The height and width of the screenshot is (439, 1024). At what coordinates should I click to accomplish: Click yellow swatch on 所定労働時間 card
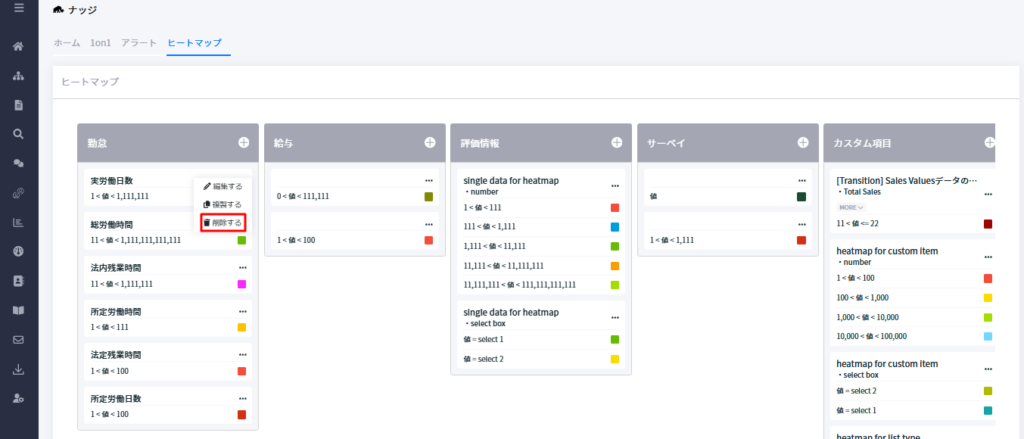point(242,327)
